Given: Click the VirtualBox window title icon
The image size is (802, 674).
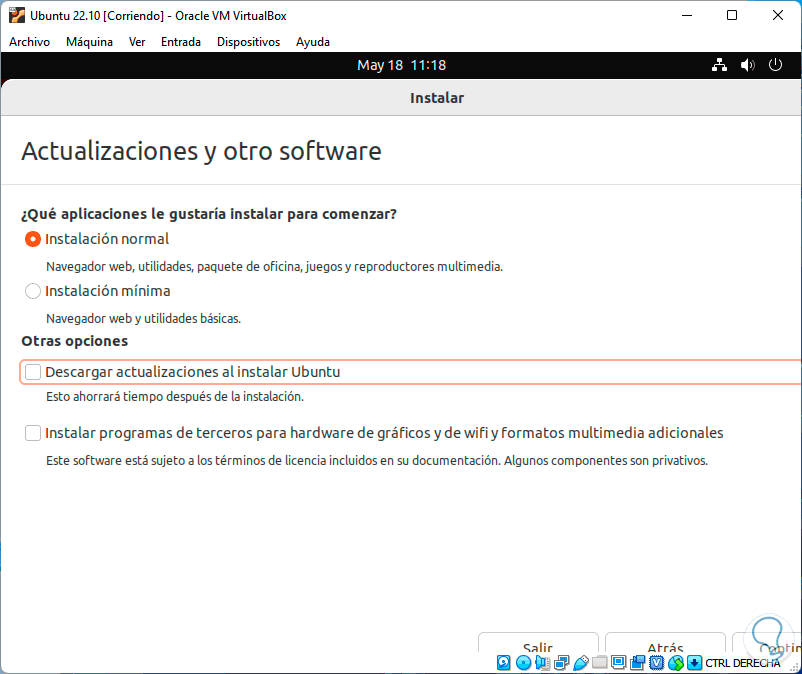Looking at the screenshot, I should coord(17,15).
